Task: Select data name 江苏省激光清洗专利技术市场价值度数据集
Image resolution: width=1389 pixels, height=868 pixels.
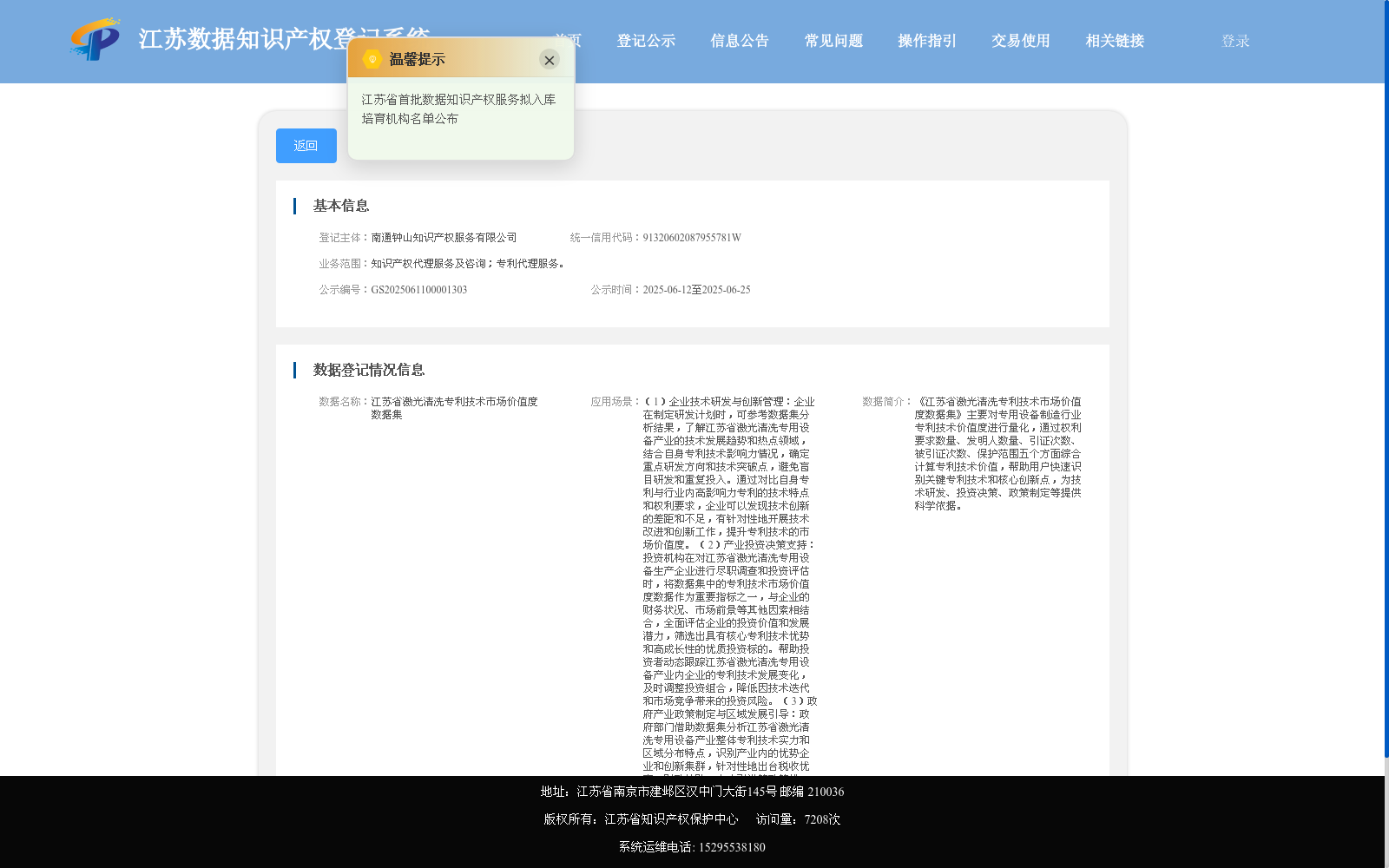Action: click(x=454, y=408)
